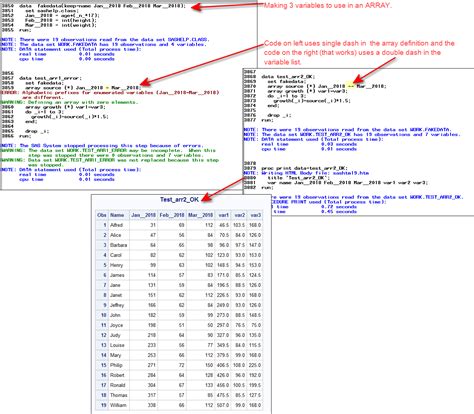Click the highlighted double dash in array statement
This screenshot has width=474, height=414.
coord(350,86)
